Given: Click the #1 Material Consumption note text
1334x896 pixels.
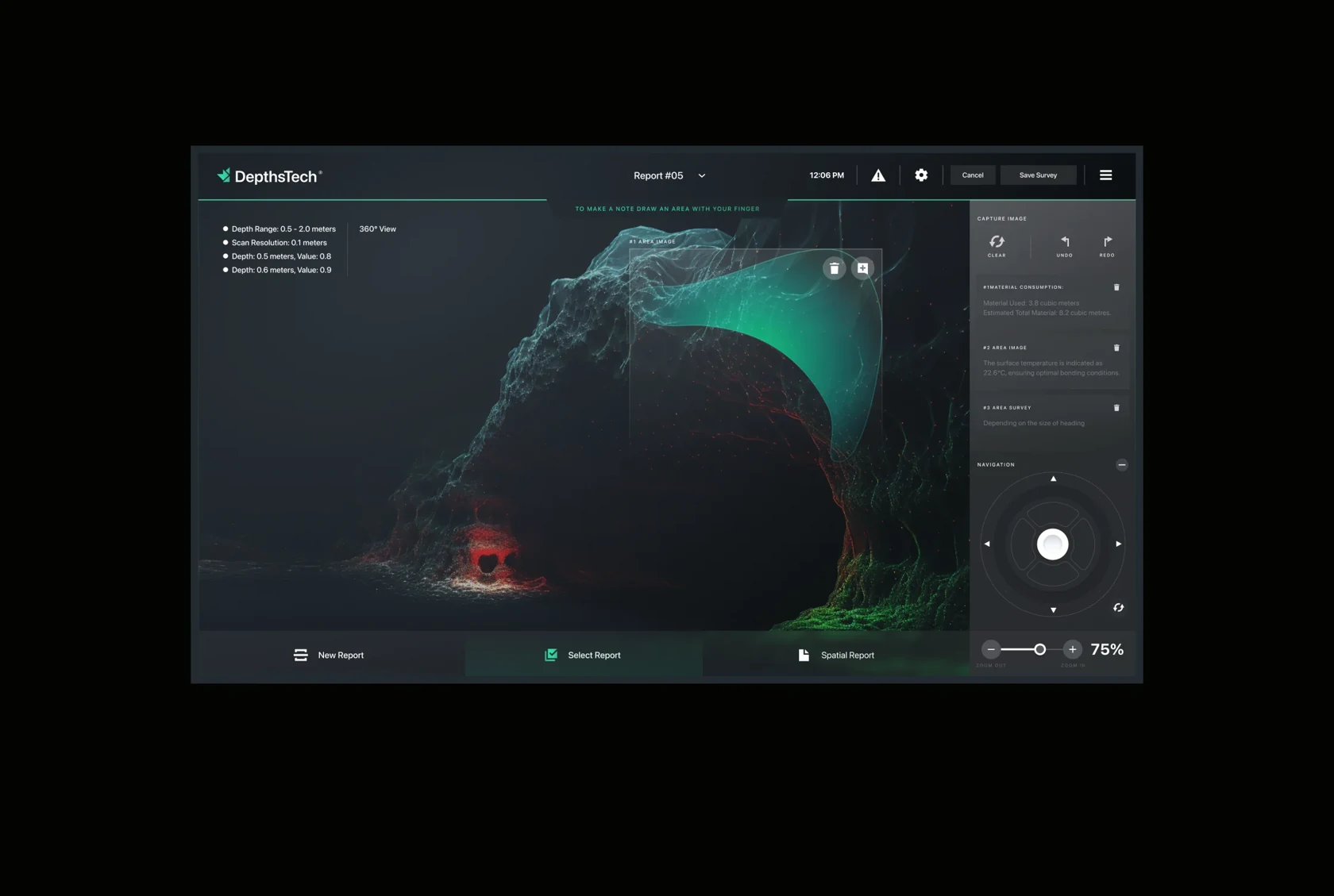Looking at the screenshot, I should pyautogui.click(x=1047, y=308).
